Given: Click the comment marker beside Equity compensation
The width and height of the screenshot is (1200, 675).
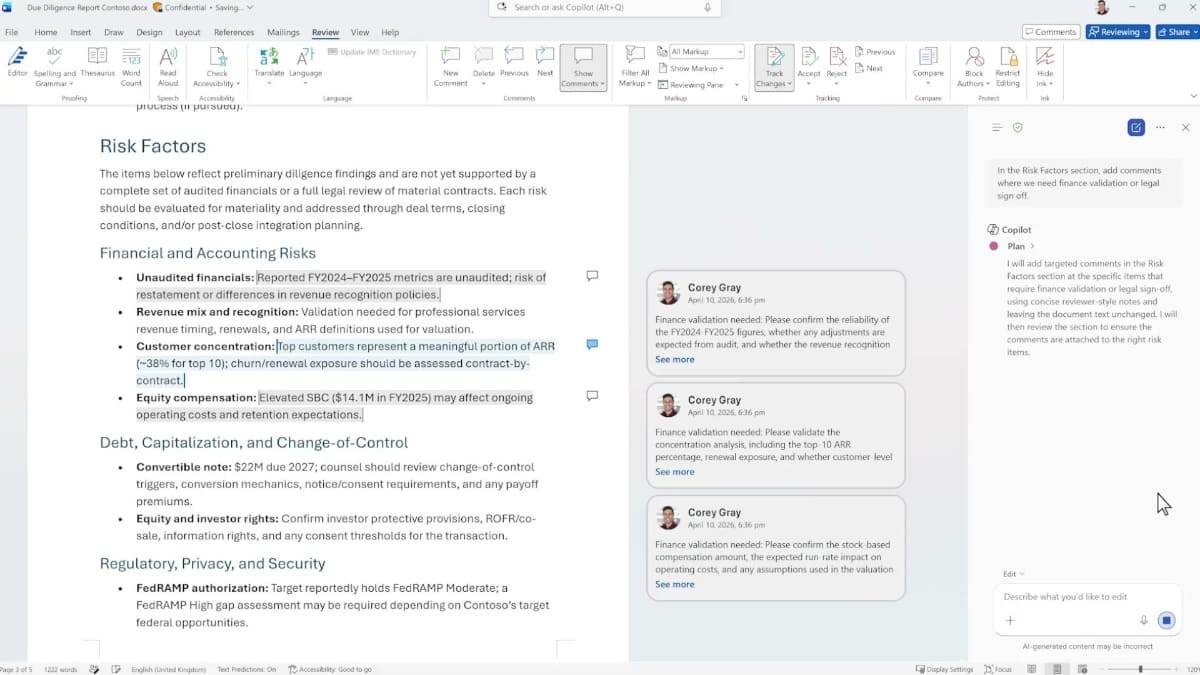Looking at the screenshot, I should click(x=592, y=396).
